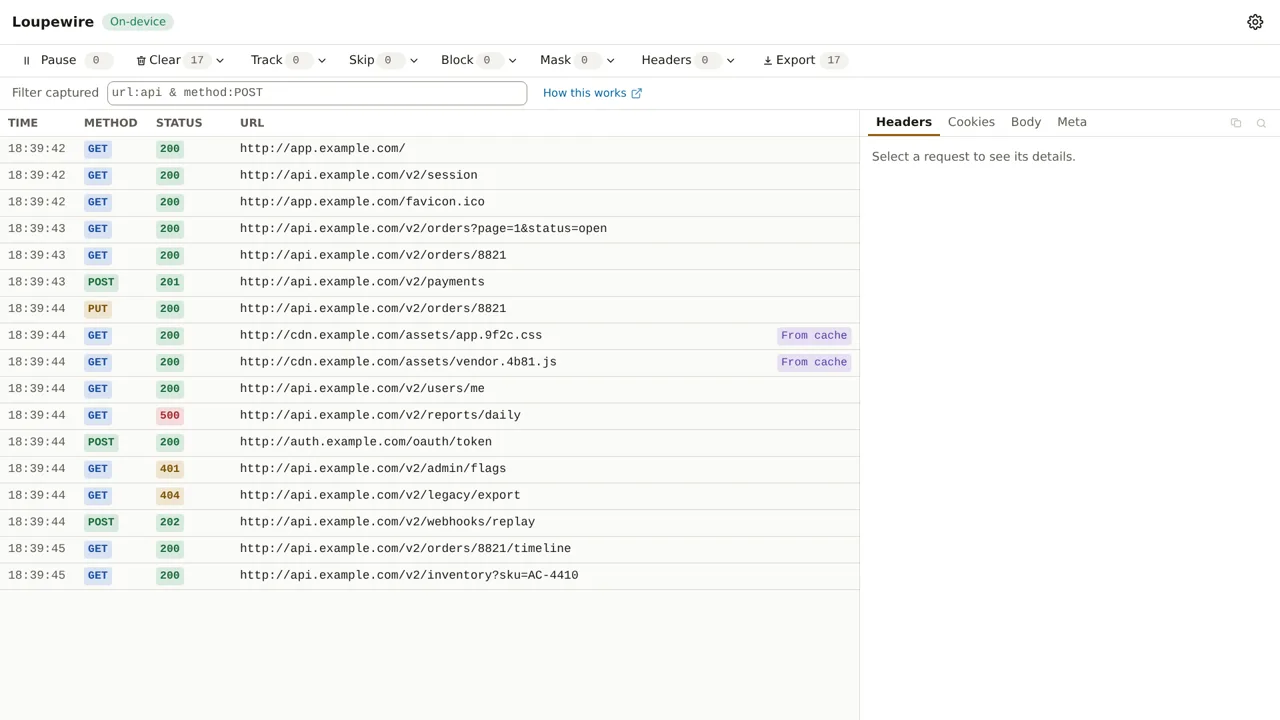Screen dimensions: 1280x720
Task: Click the PUT method badge
Action: coord(97,309)
